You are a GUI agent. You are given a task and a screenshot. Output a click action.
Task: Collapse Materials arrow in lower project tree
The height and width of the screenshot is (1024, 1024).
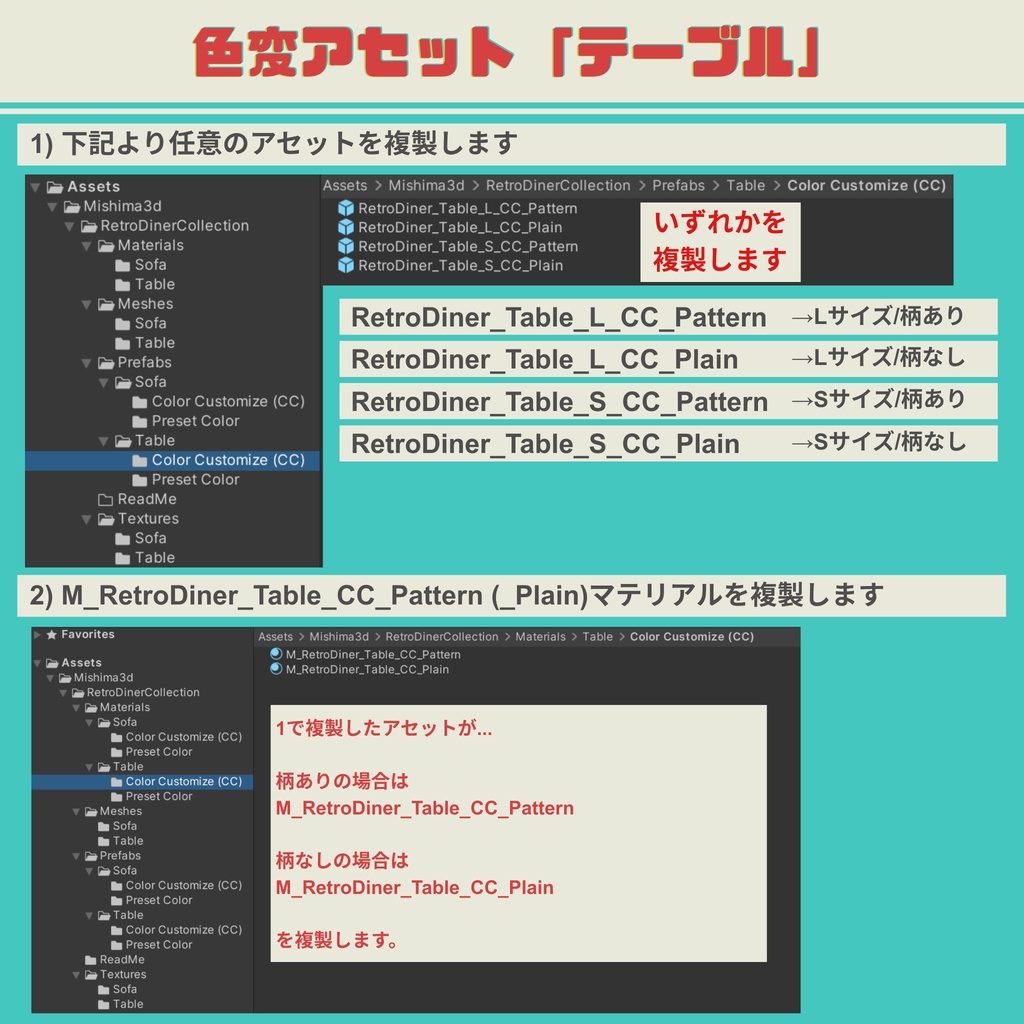click(76, 708)
